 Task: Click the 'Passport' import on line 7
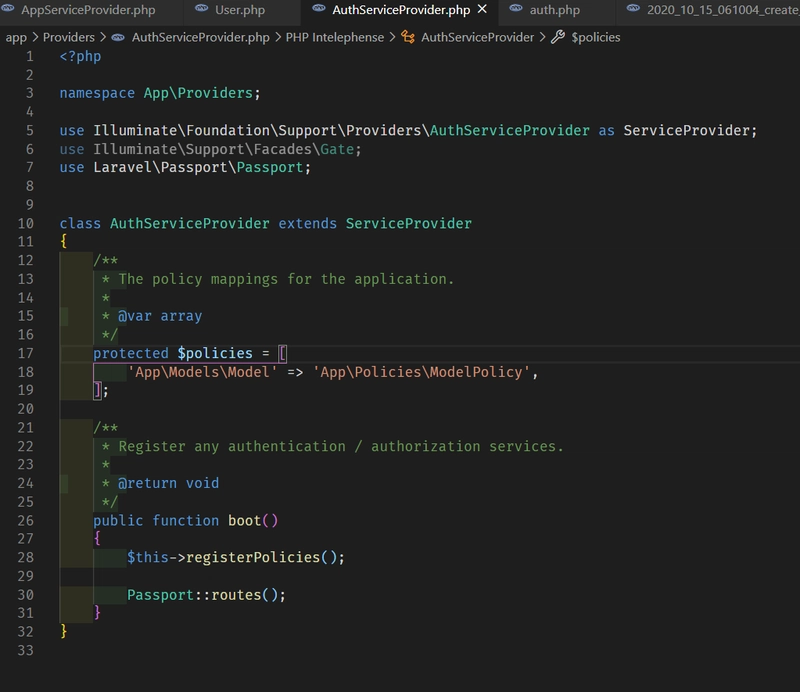coord(270,167)
